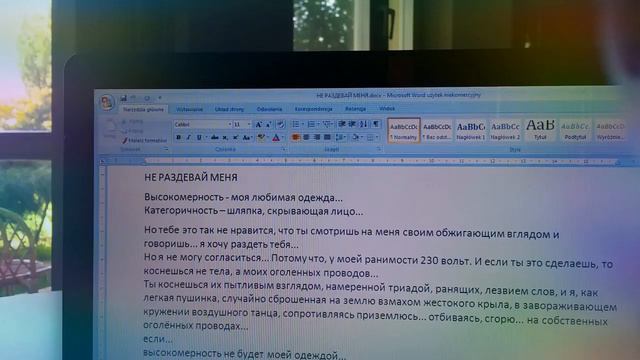Open the underline style dropdown arrow
Viewport: 640px width, 360px height.
coord(206,138)
